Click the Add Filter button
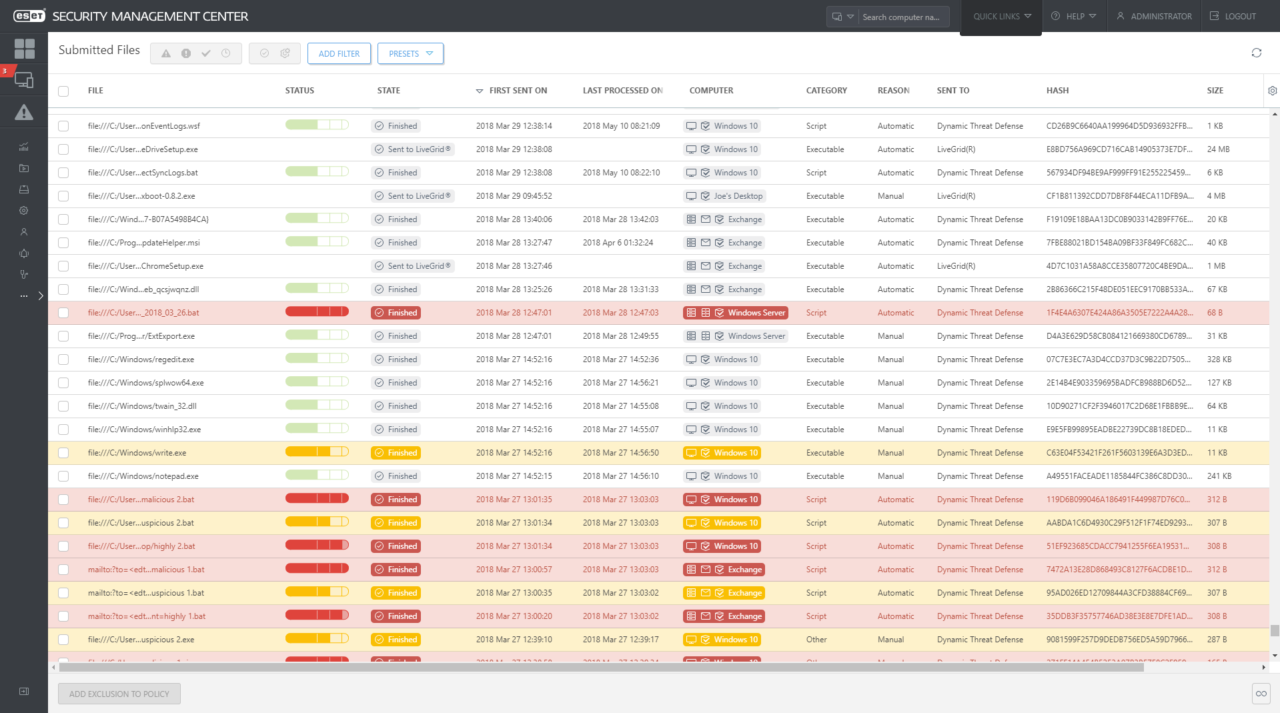This screenshot has height=713, width=1280. click(339, 54)
